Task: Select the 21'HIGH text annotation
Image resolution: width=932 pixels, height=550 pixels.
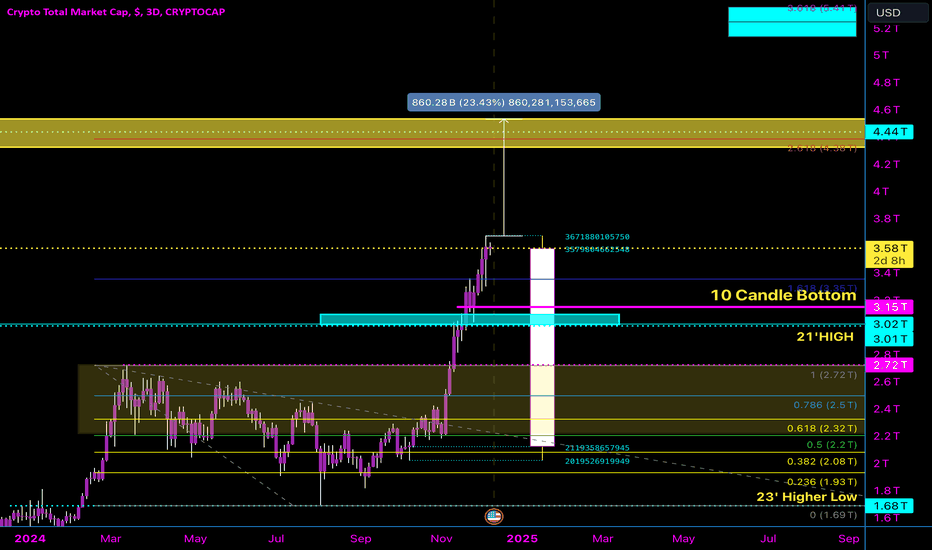Action: click(x=825, y=337)
